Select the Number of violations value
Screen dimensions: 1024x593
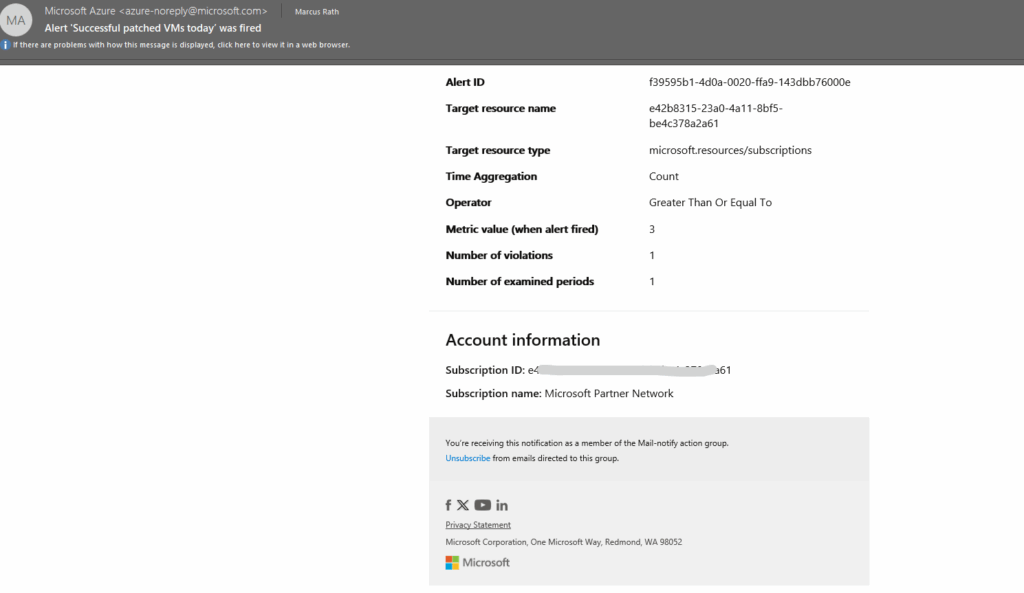pos(652,255)
